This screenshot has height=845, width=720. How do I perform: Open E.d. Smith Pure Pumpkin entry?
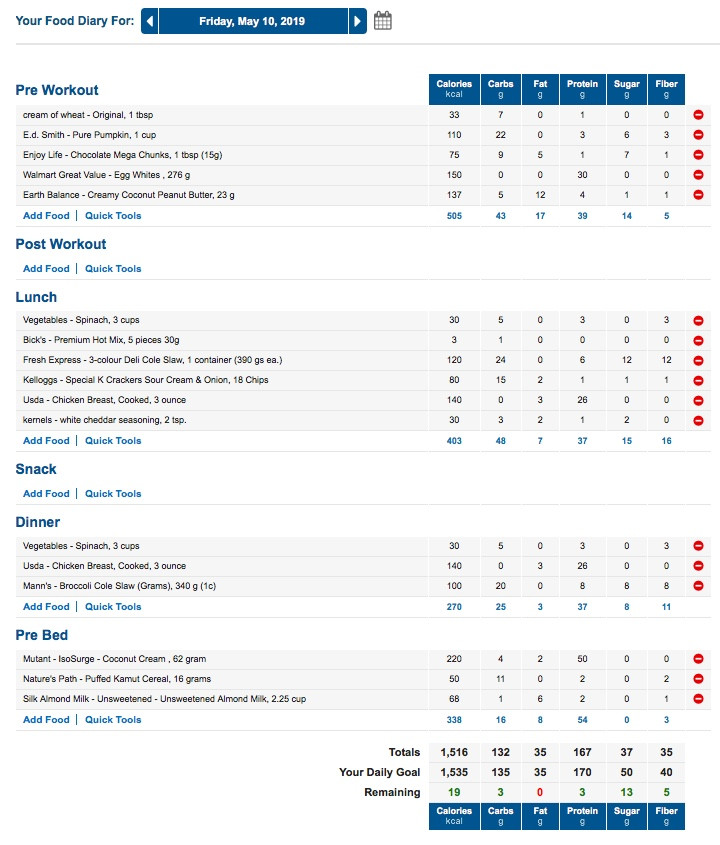click(89, 135)
